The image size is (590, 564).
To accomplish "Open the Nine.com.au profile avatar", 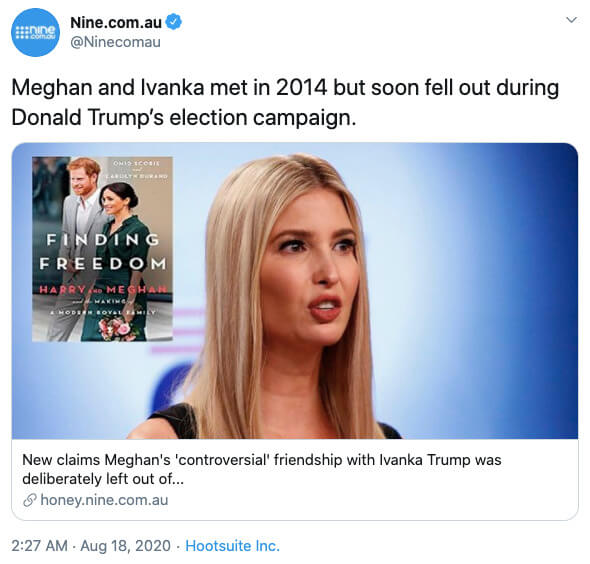I will coord(35,32).
